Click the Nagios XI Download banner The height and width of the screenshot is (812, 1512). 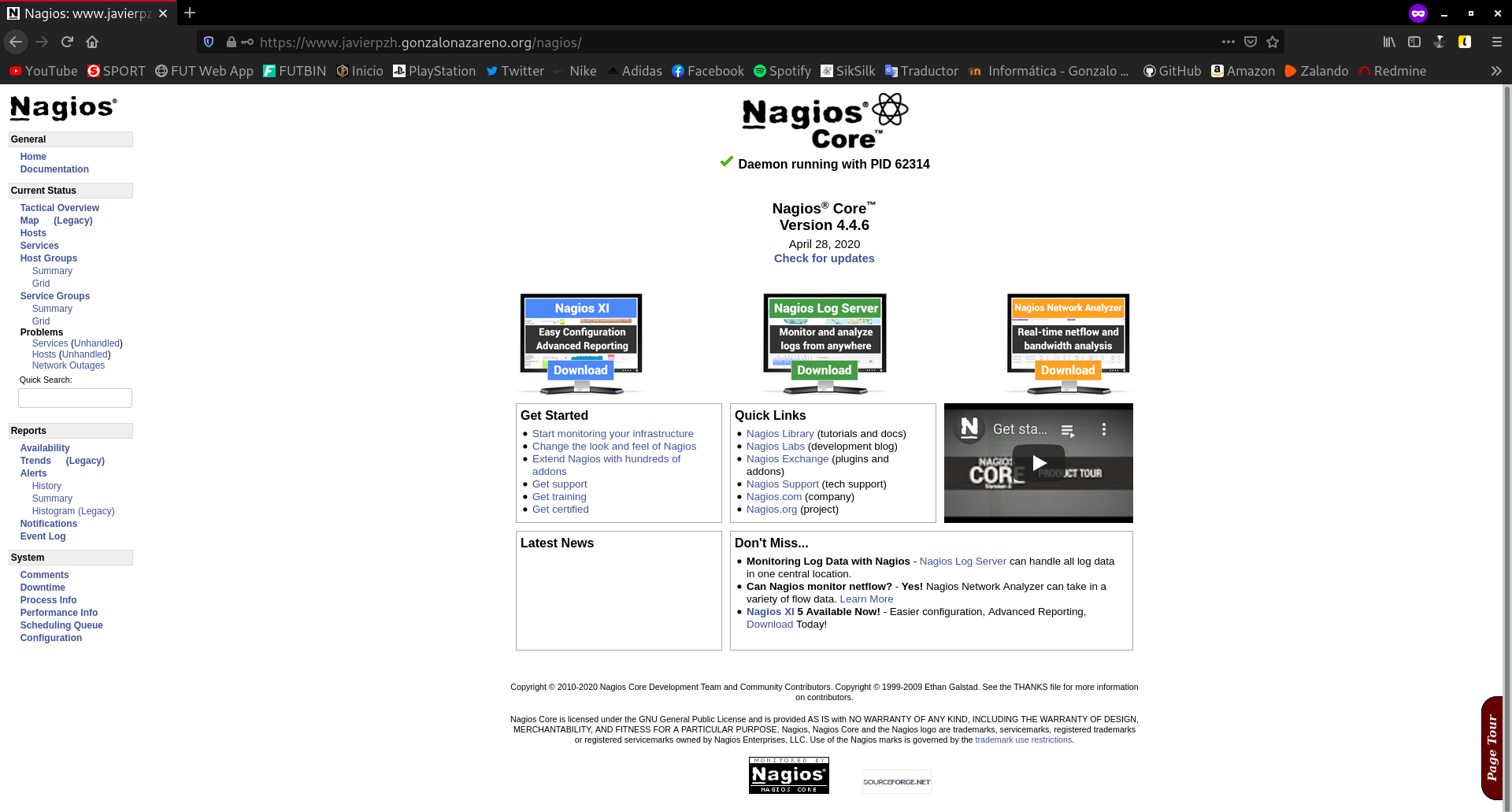(x=580, y=344)
